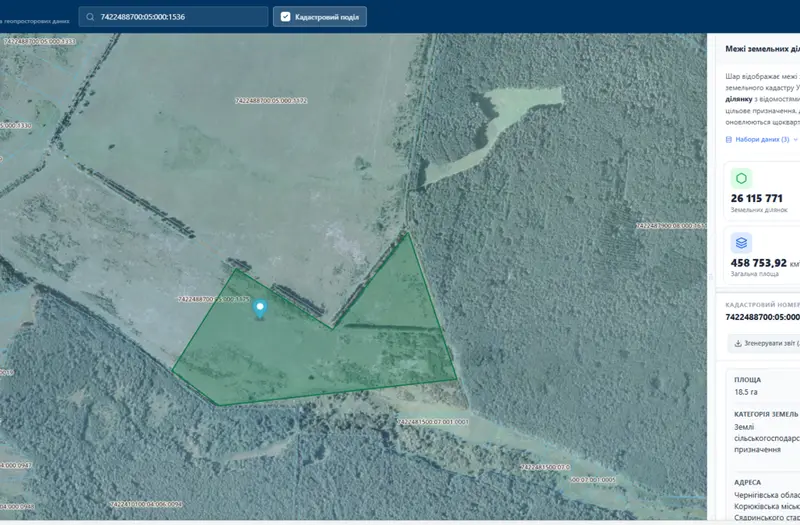Click the blue location pin marker on the map
The height and width of the screenshot is (525, 800).
coord(260,309)
